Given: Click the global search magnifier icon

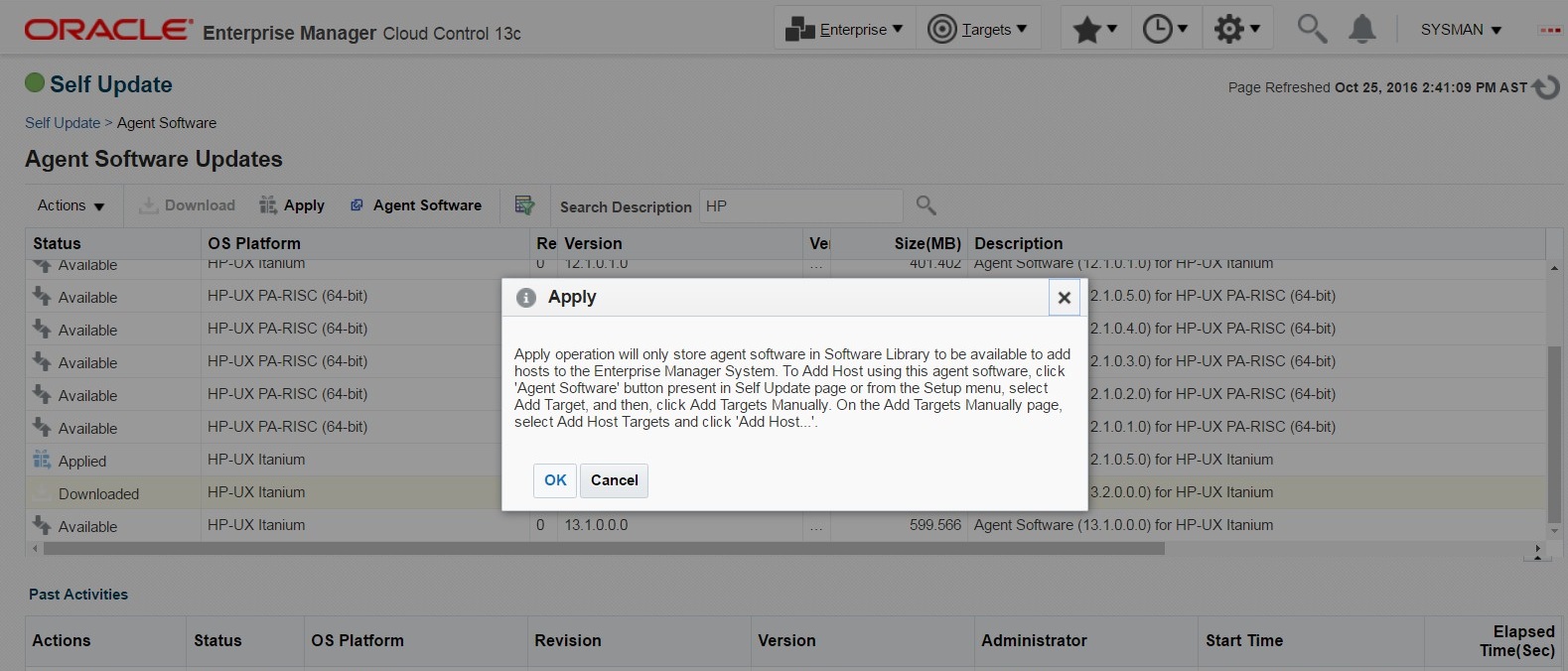Looking at the screenshot, I should 1312,29.
